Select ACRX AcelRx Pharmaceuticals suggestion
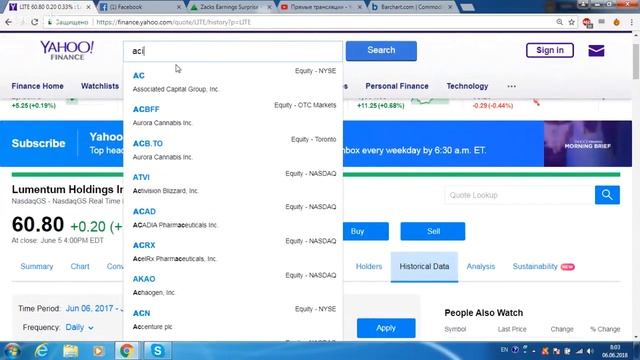 [x=233, y=251]
